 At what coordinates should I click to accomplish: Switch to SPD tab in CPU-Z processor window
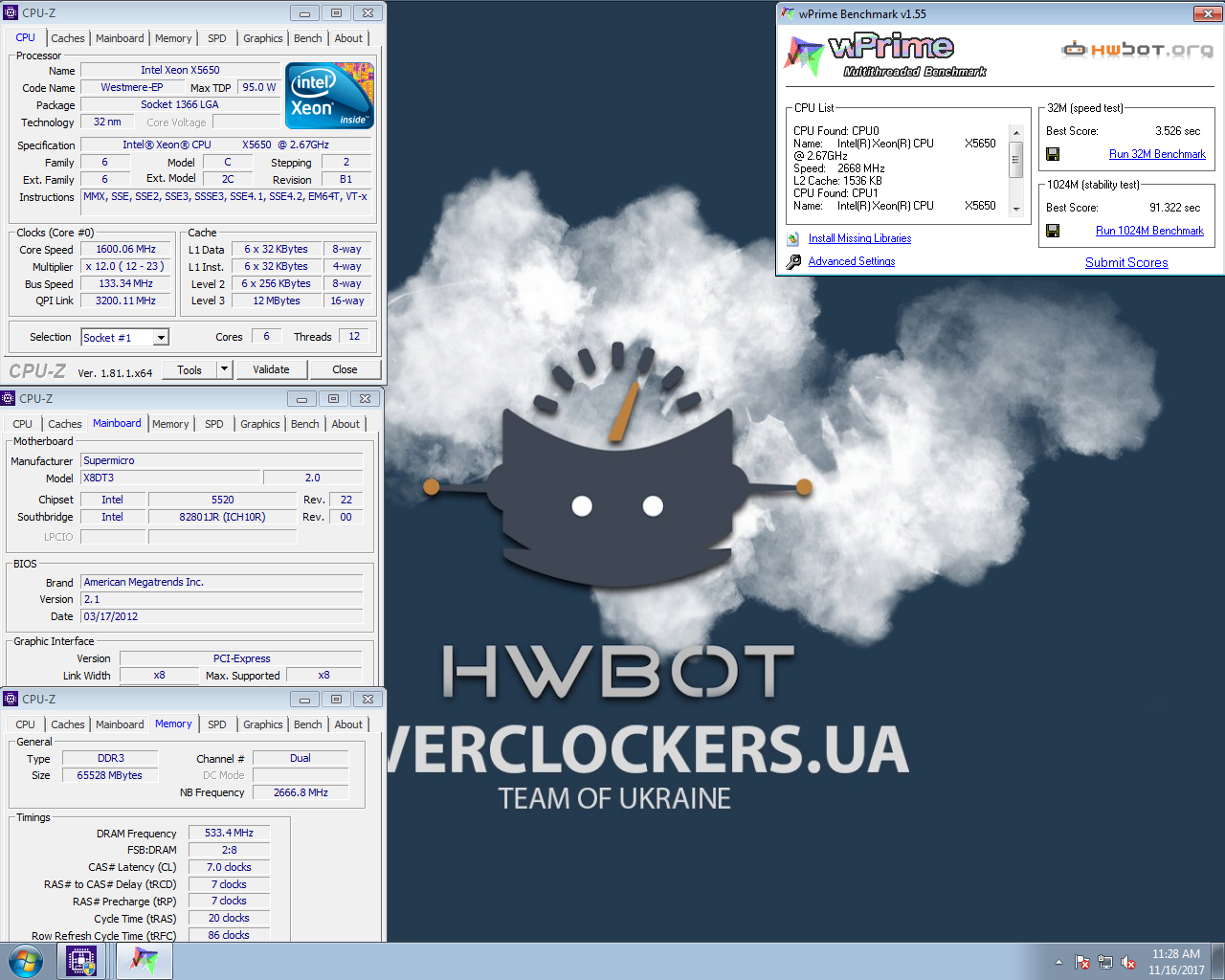click(217, 38)
